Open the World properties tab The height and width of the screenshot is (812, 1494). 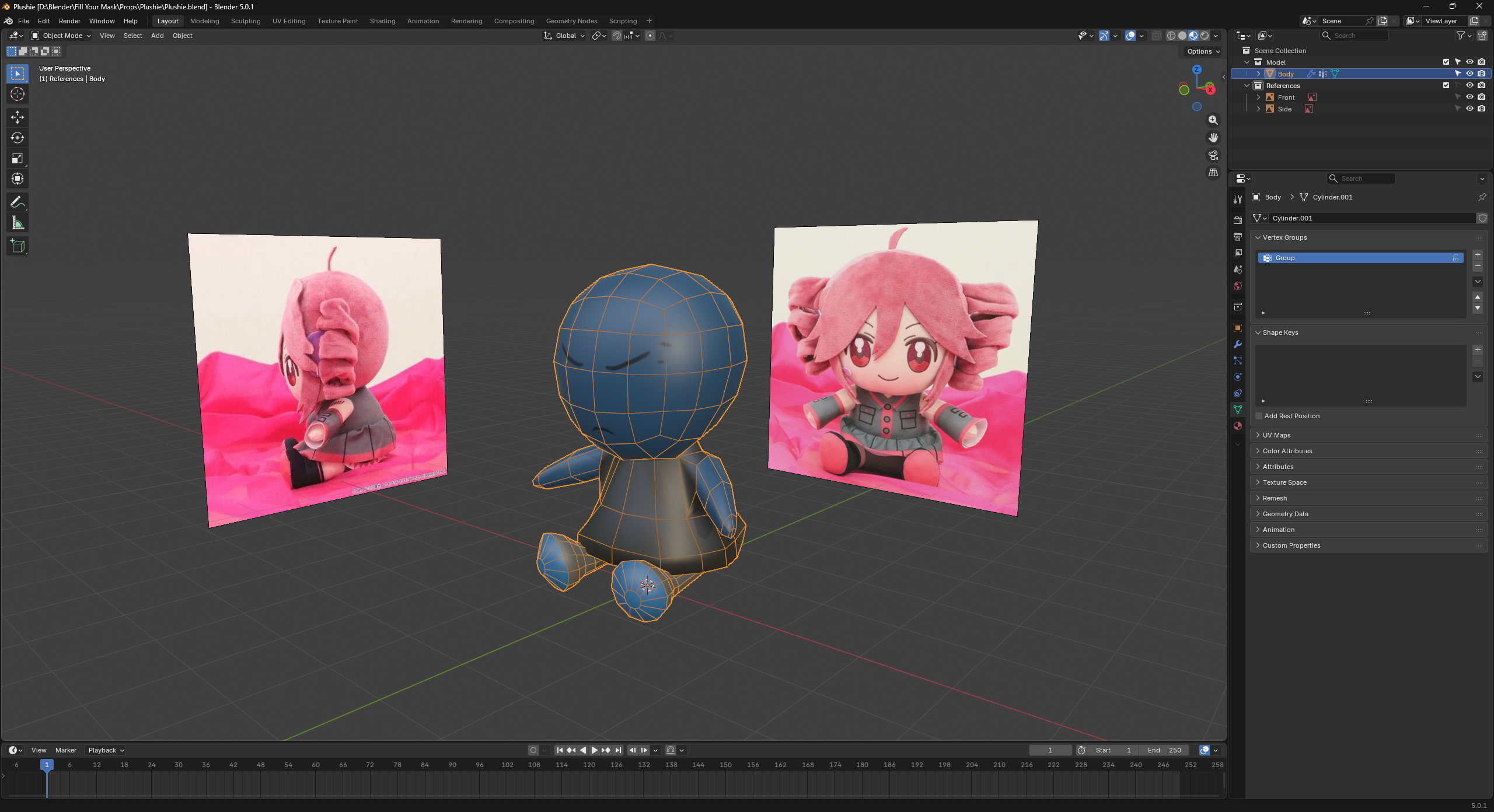point(1237,286)
